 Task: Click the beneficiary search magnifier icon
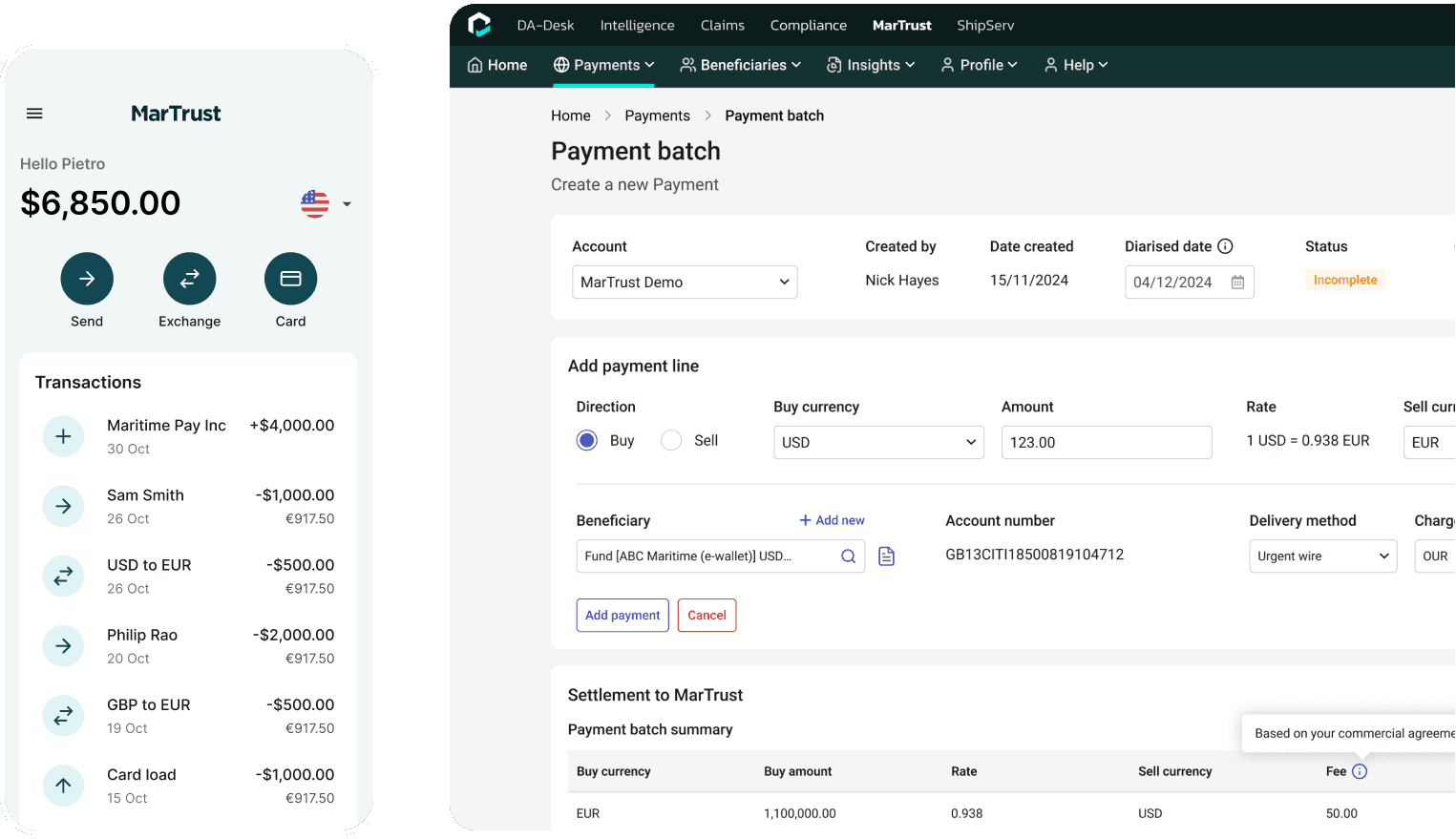coord(848,556)
